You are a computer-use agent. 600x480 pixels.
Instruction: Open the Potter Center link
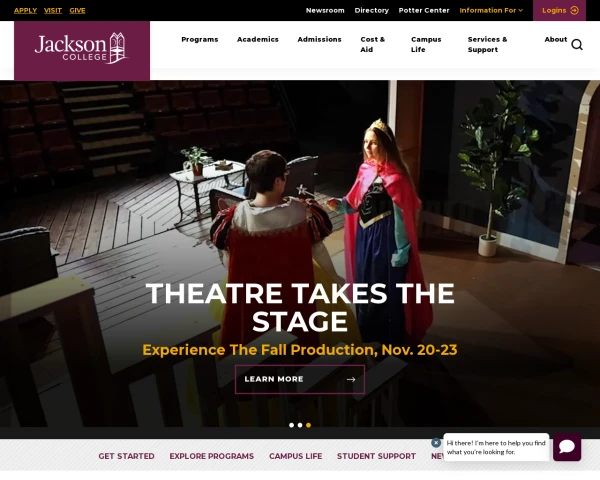(x=424, y=10)
